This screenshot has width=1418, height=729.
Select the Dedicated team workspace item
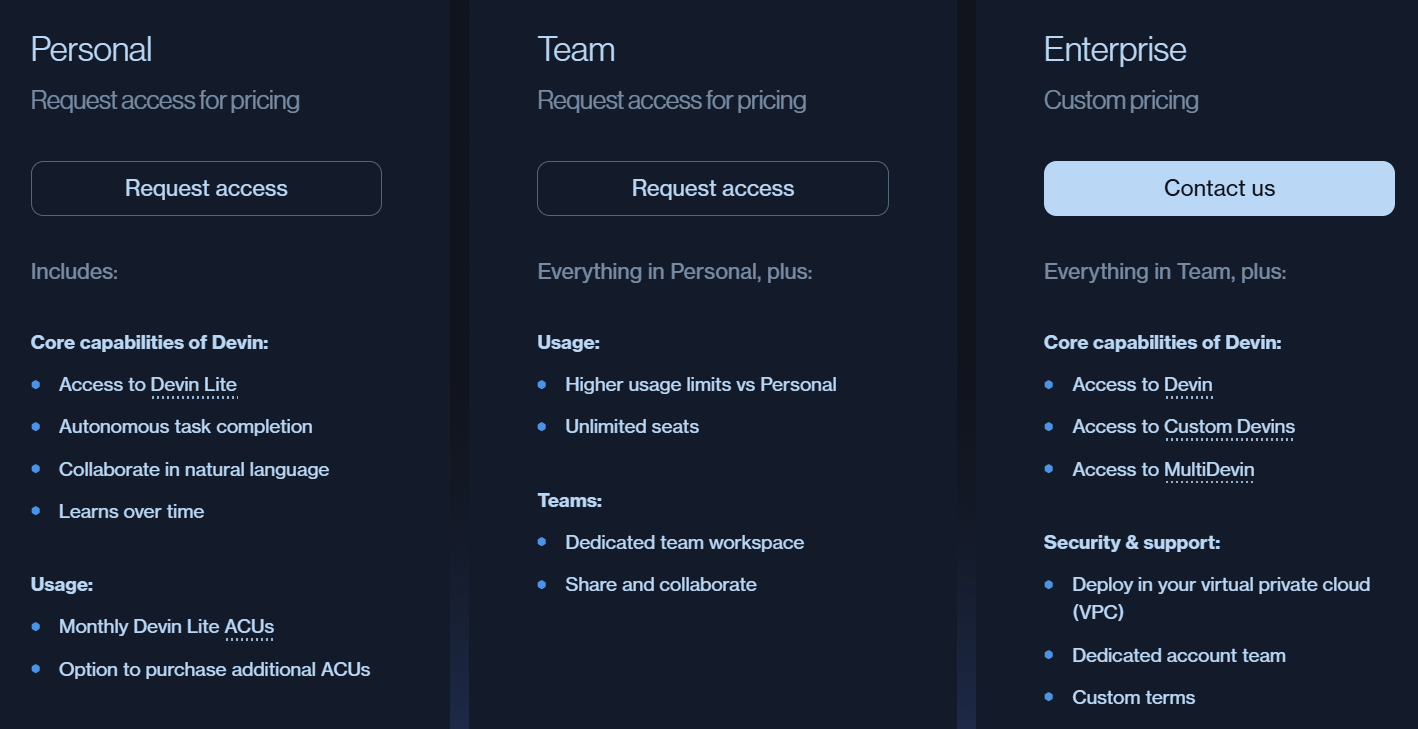tap(684, 543)
